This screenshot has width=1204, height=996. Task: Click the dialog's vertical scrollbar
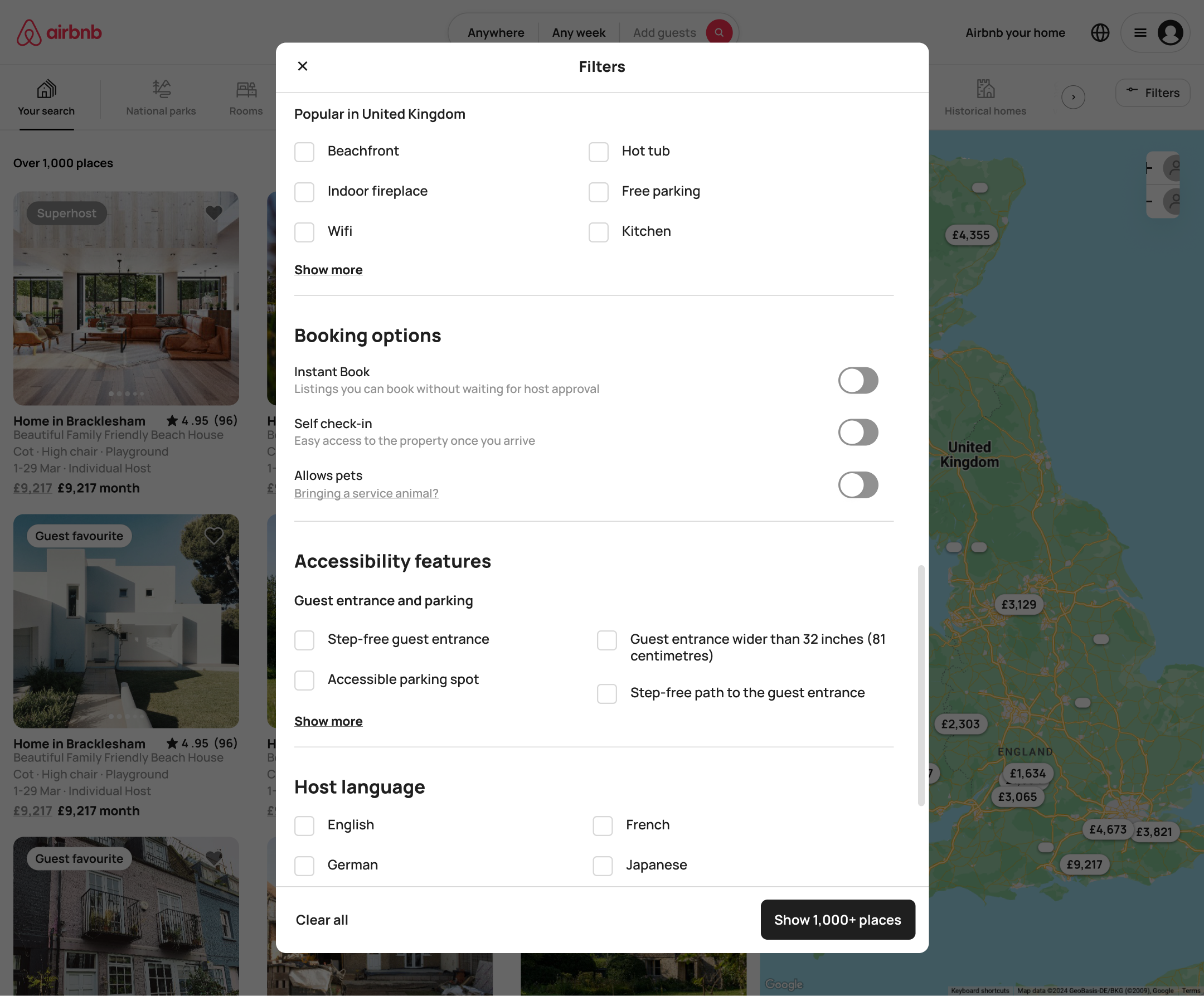tap(921, 685)
